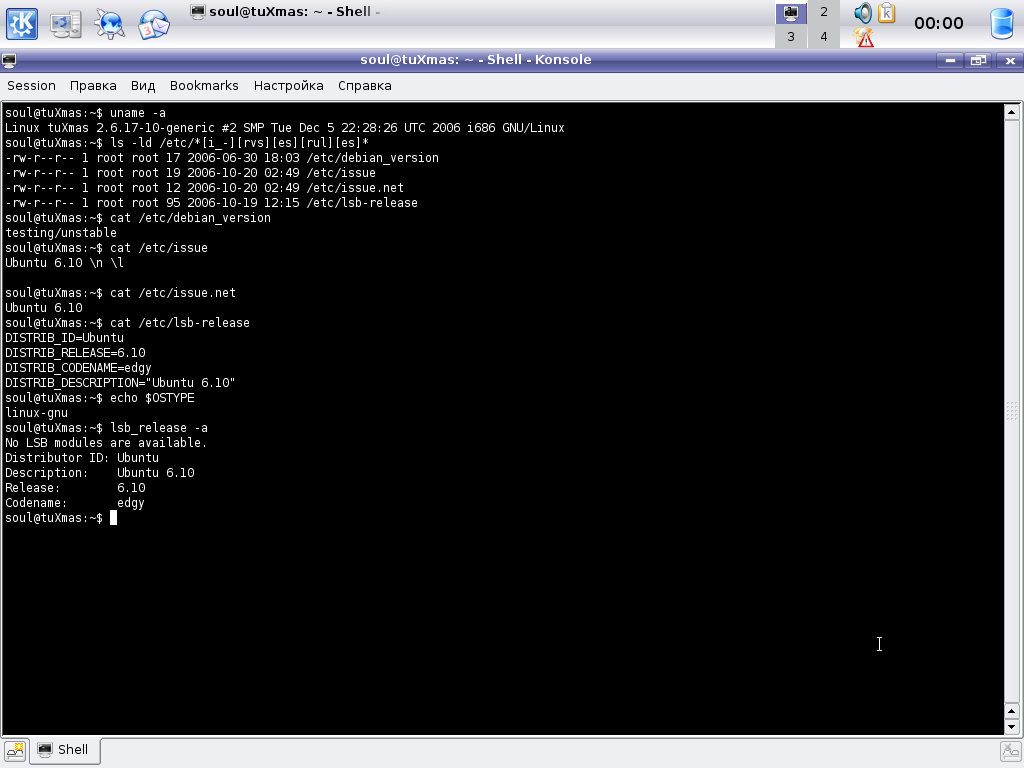Click the 'uname -a' command text

coord(138,113)
